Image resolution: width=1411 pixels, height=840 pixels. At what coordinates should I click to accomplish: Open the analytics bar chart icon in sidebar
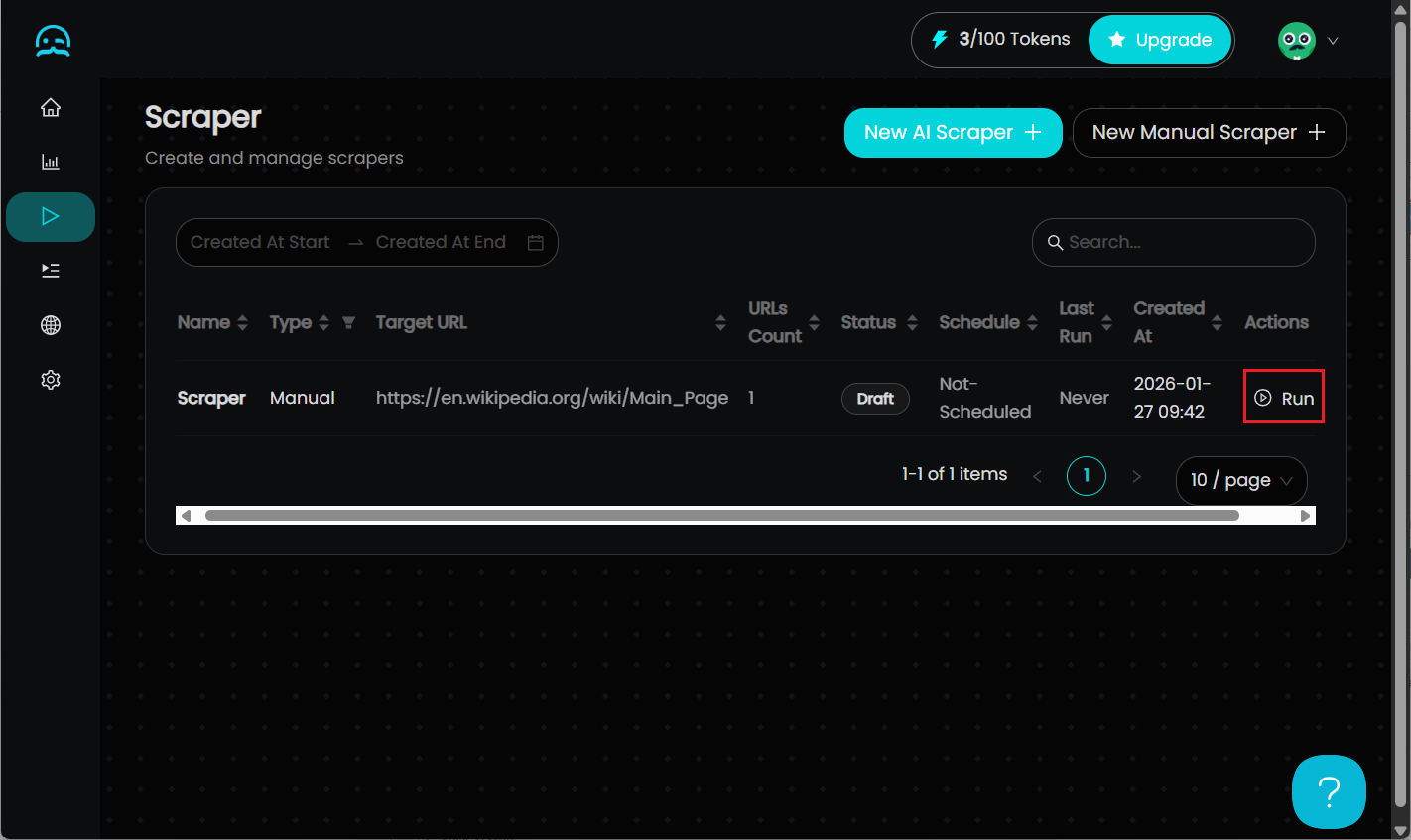[51, 162]
